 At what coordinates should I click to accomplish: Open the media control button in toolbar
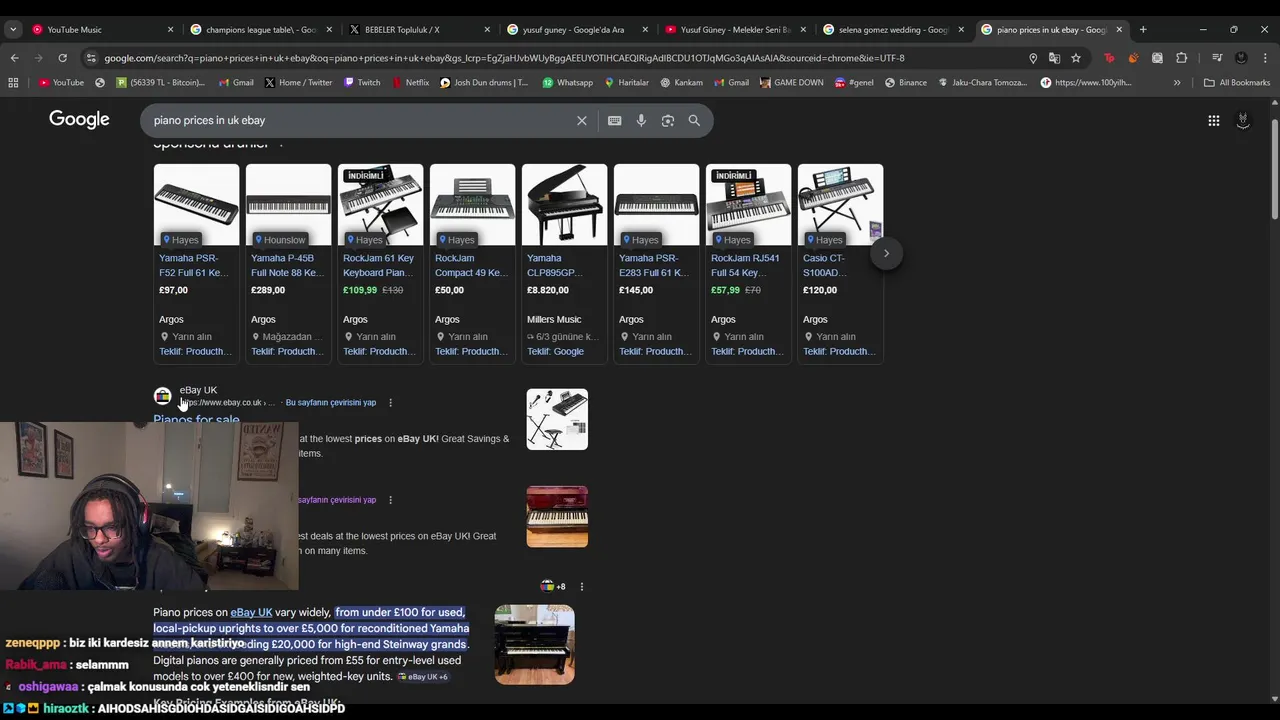(1217, 58)
